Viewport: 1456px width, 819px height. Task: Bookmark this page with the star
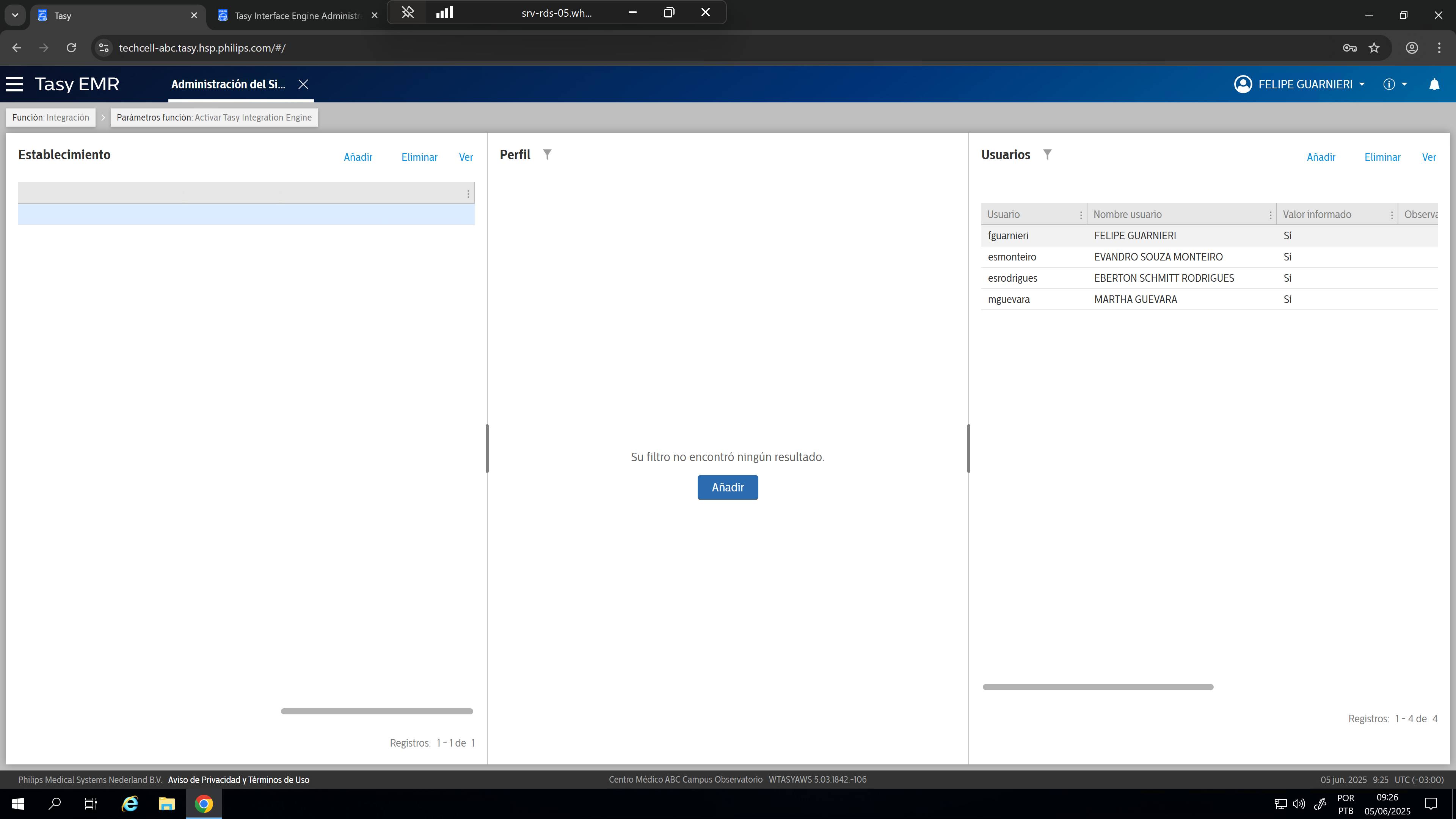click(1374, 48)
